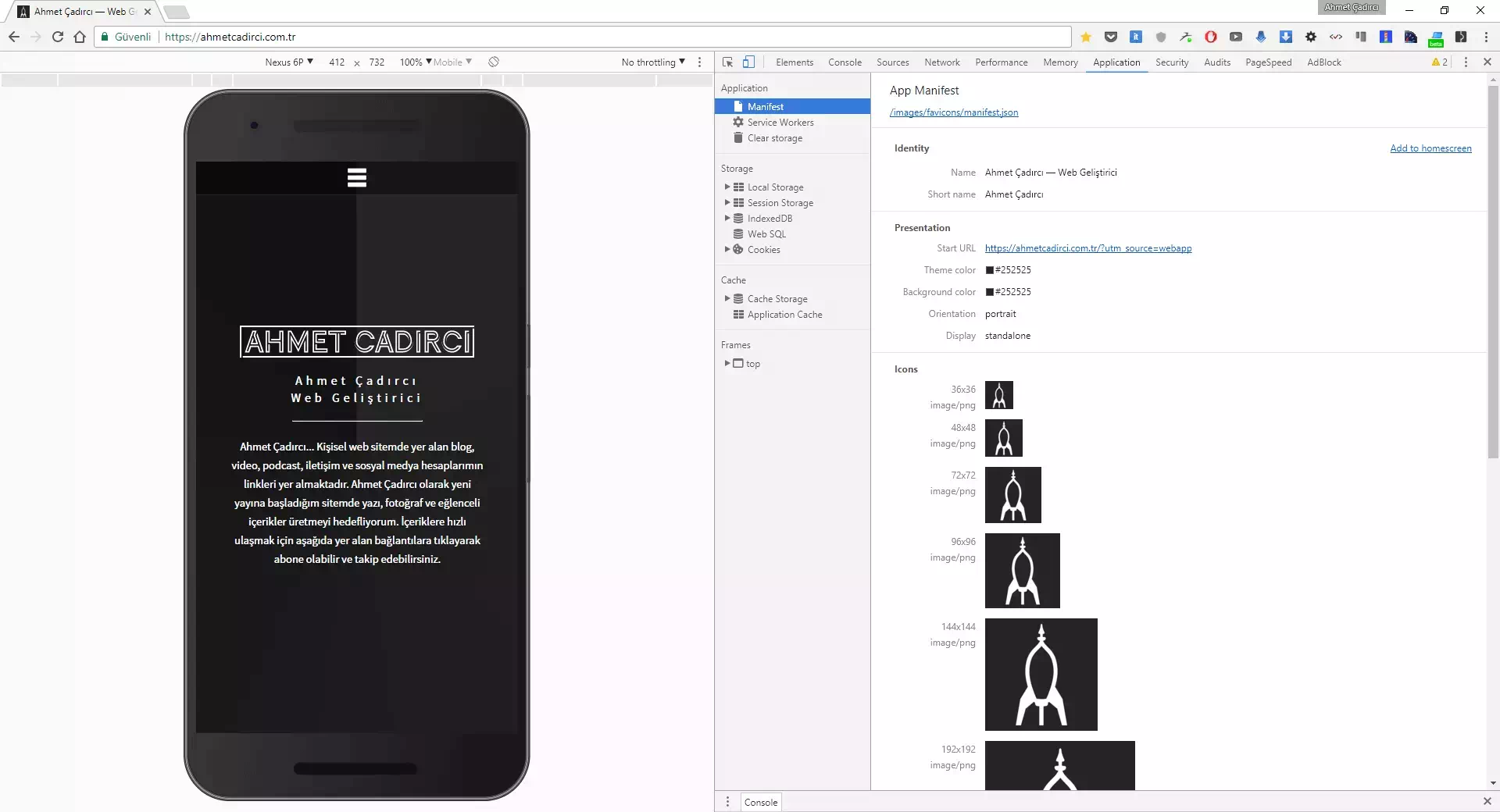Screen dimensions: 1500x812
Task: Click the 36x36 icon thumbnail
Action: point(999,395)
